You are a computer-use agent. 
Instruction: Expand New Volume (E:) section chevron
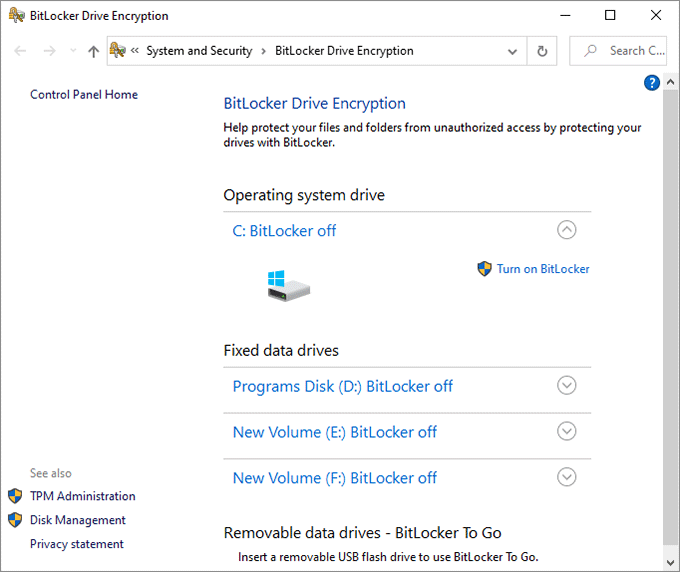coord(566,431)
